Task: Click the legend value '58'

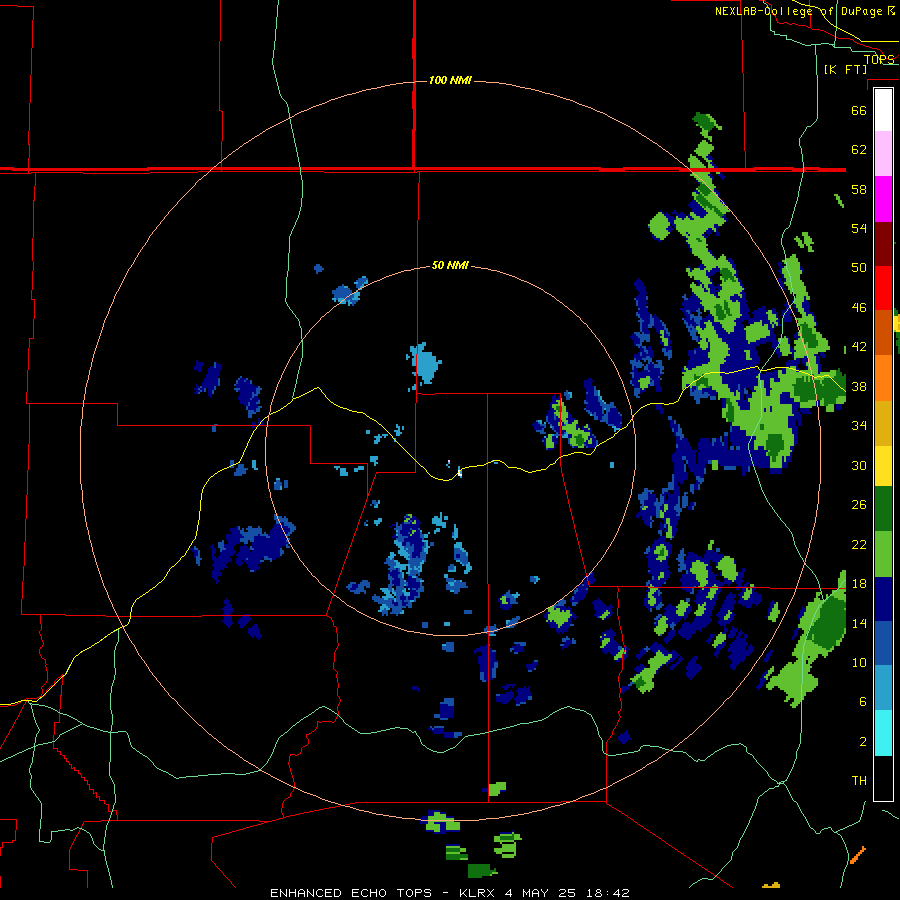Action: point(859,189)
